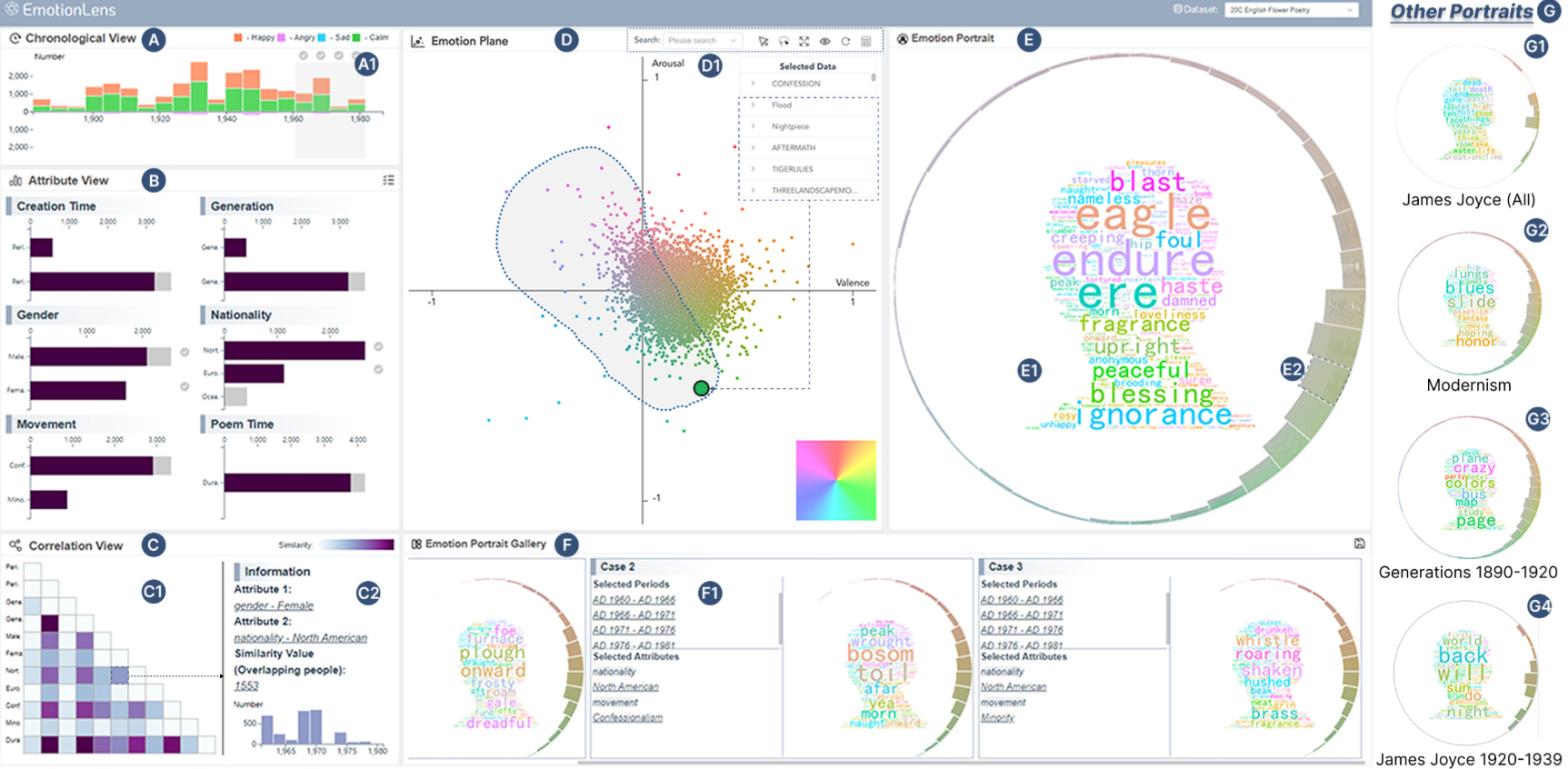Toggle the check circle beside North American bar
Image resolution: width=1568 pixels, height=769 pixels.
pos(378,346)
